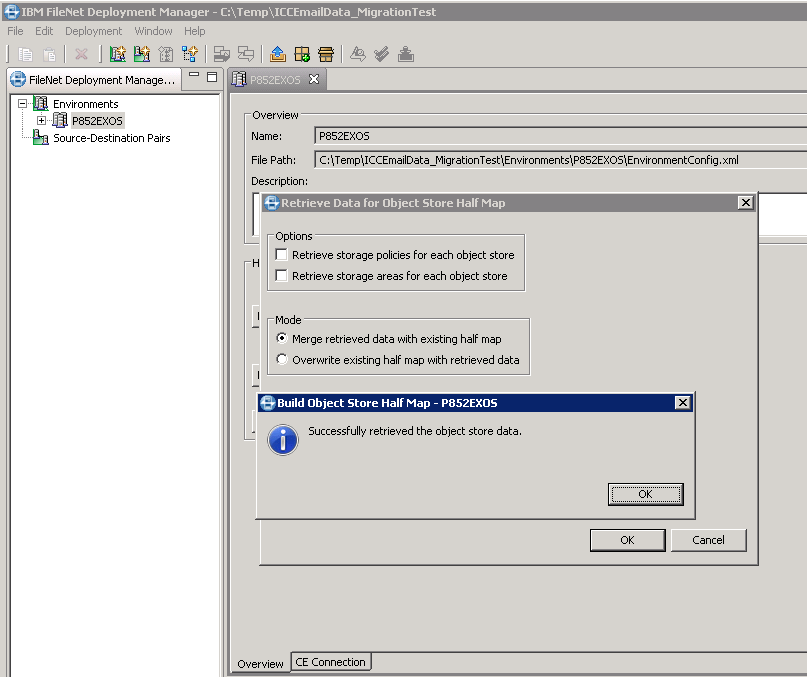
Task: Cancel the Retrieve Data dialog
Action: 708,539
